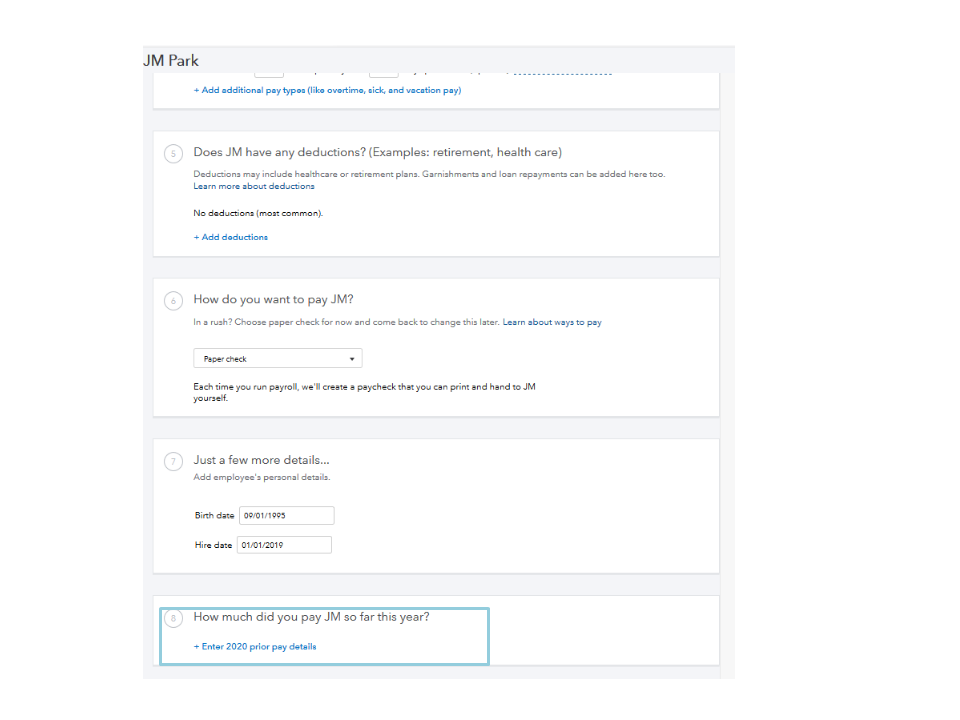Click the Birth date label
Image resolution: width=960 pixels, height=720 pixels.
tap(214, 516)
